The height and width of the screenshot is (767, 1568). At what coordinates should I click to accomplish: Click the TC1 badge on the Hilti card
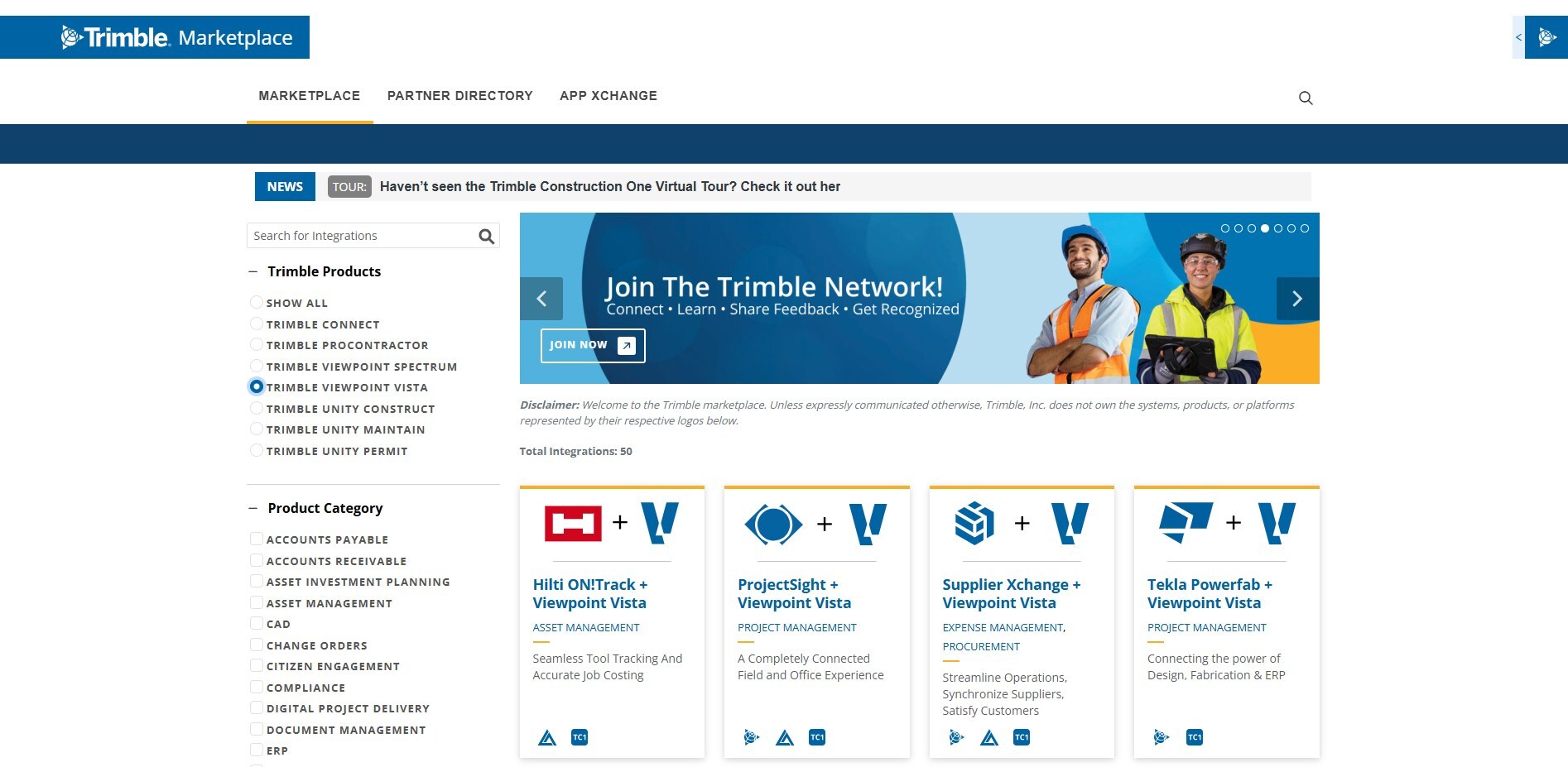pyautogui.click(x=580, y=736)
